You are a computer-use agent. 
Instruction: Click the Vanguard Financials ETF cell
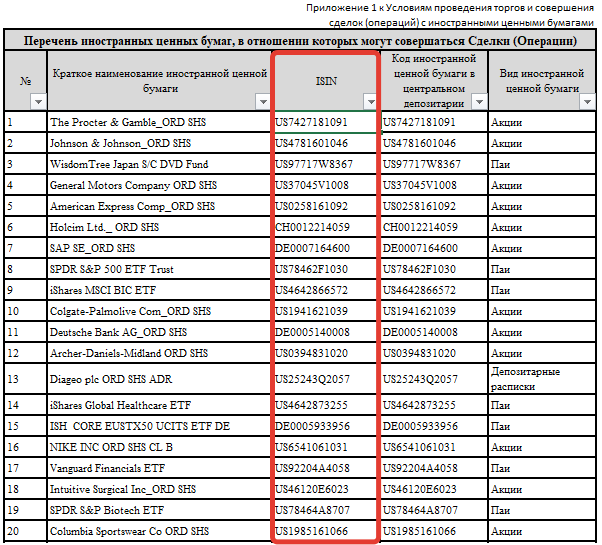point(158,468)
